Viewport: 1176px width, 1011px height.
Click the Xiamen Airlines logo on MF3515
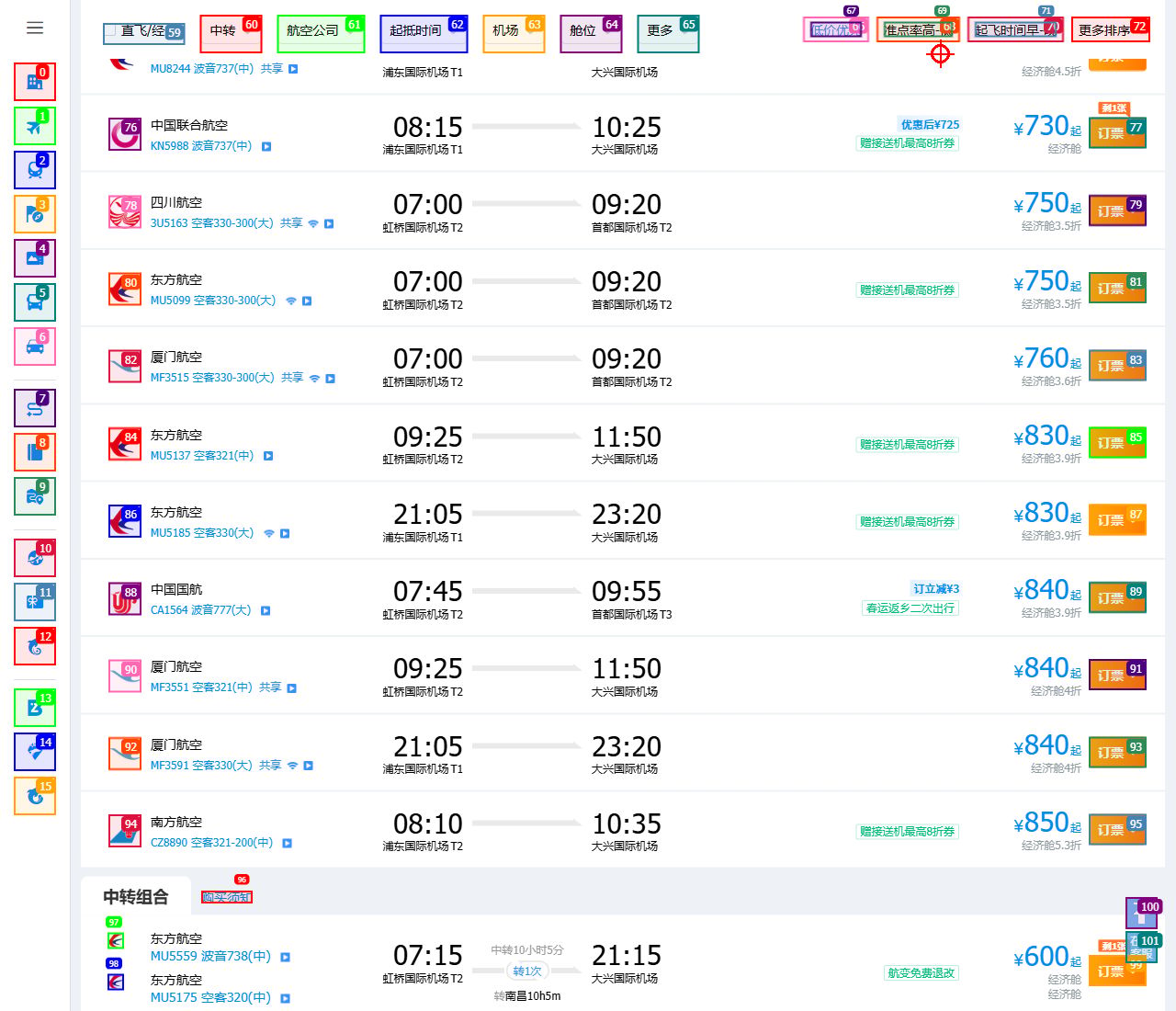(x=125, y=366)
